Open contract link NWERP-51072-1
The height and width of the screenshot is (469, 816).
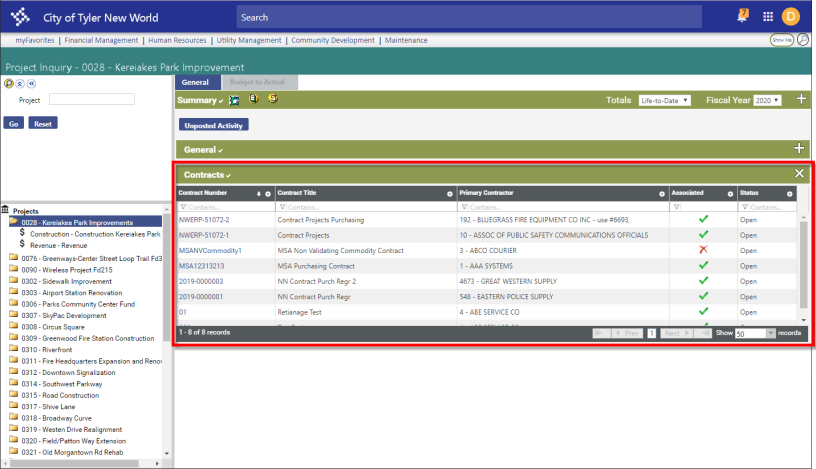pyautogui.click(x=204, y=235)
